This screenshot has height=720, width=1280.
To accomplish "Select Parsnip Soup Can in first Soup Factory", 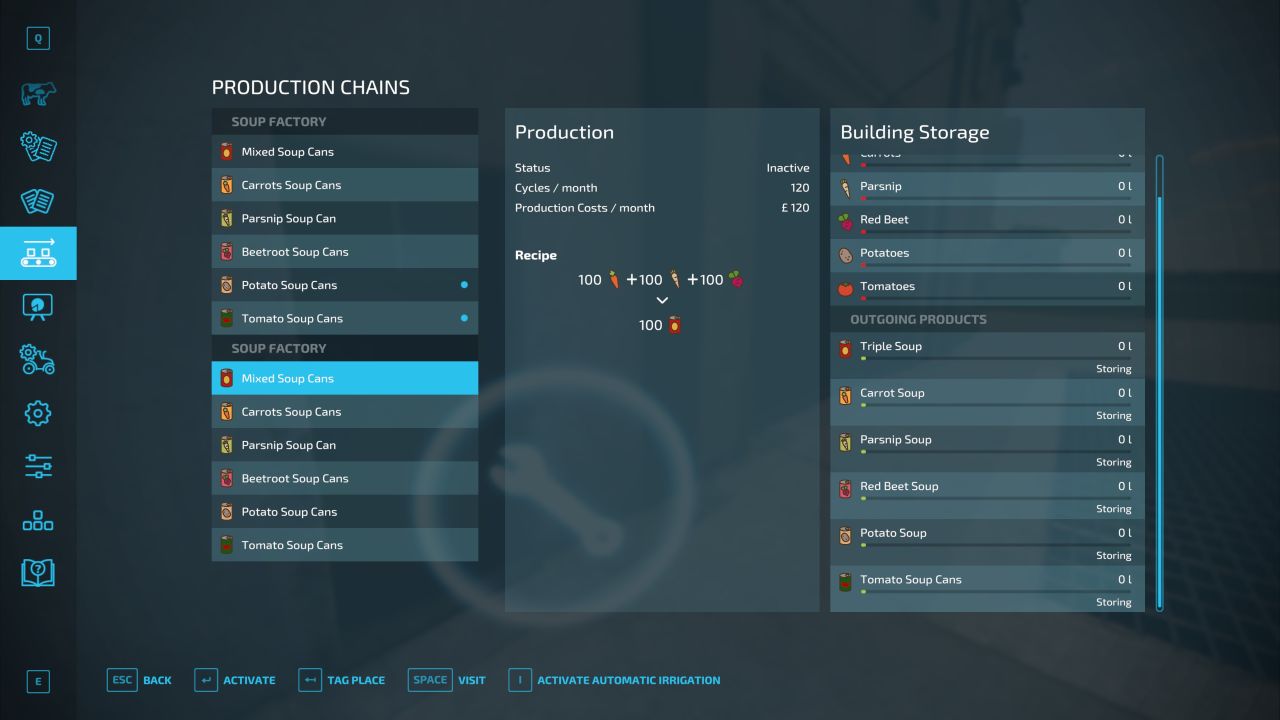I will point(345,218).
